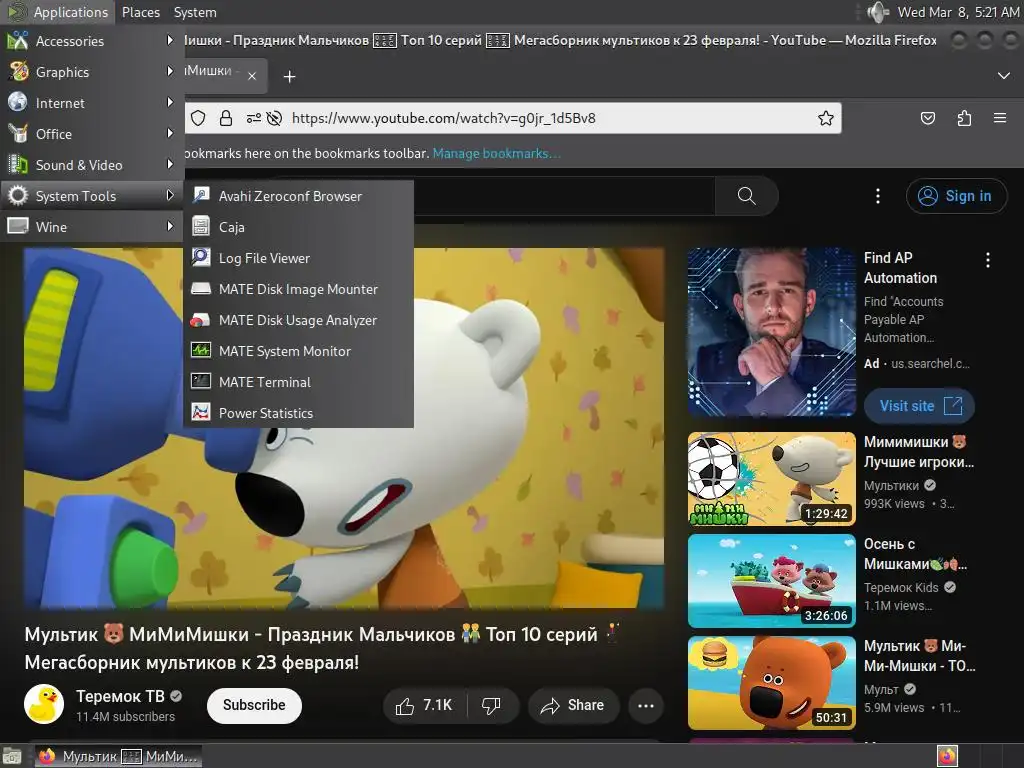This screenshot has width=1024, height=768.
Task: Open the Accessories submenu
Action: pyautogui.click(x=91, y=40)
